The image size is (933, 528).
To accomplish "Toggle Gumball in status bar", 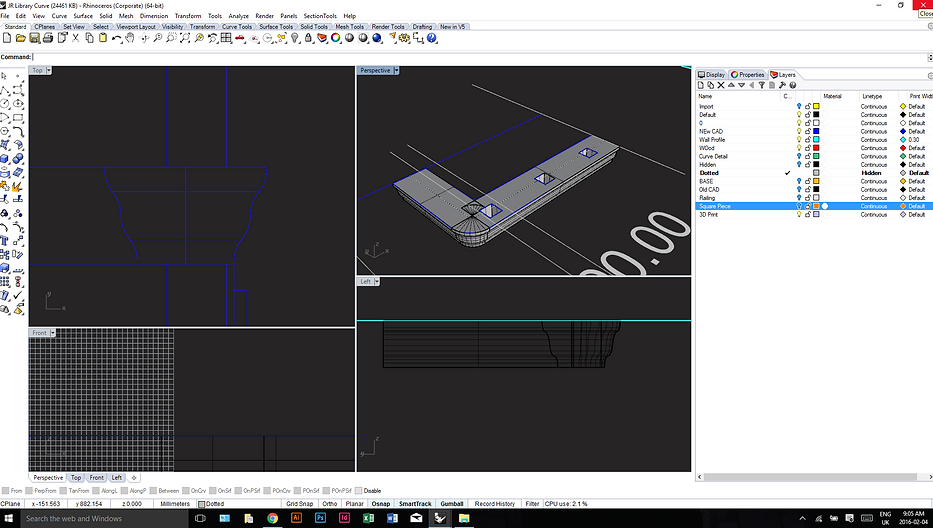I will click(x=452, y=504).
